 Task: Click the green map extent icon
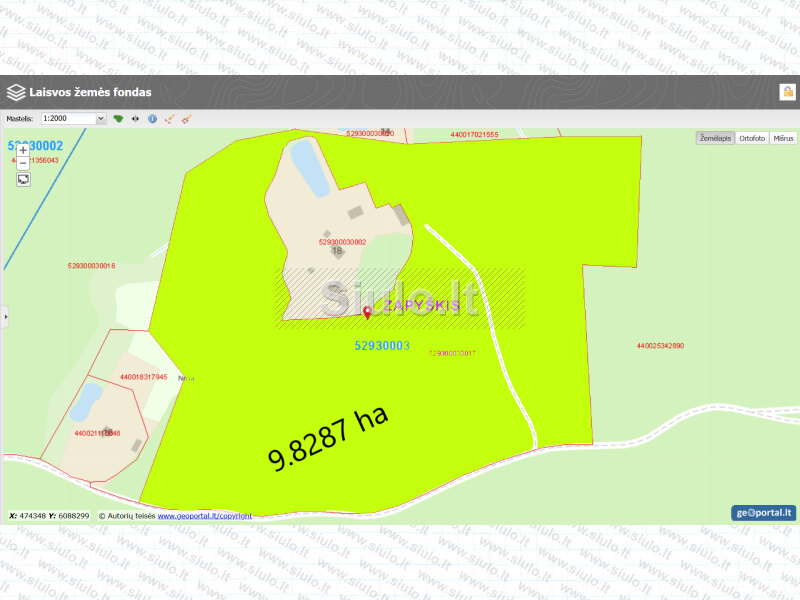(119, 118)
